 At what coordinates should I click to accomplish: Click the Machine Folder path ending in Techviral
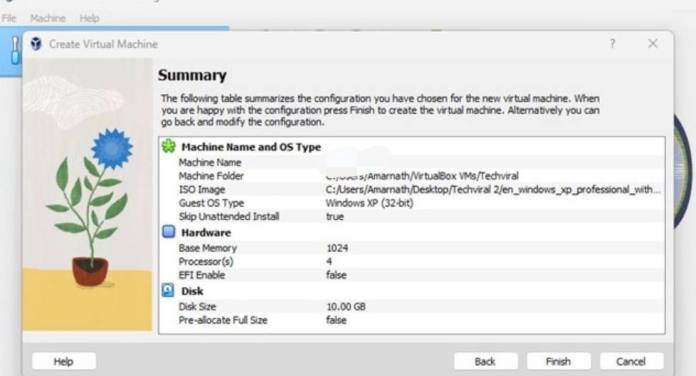click(x=422, y=176)
